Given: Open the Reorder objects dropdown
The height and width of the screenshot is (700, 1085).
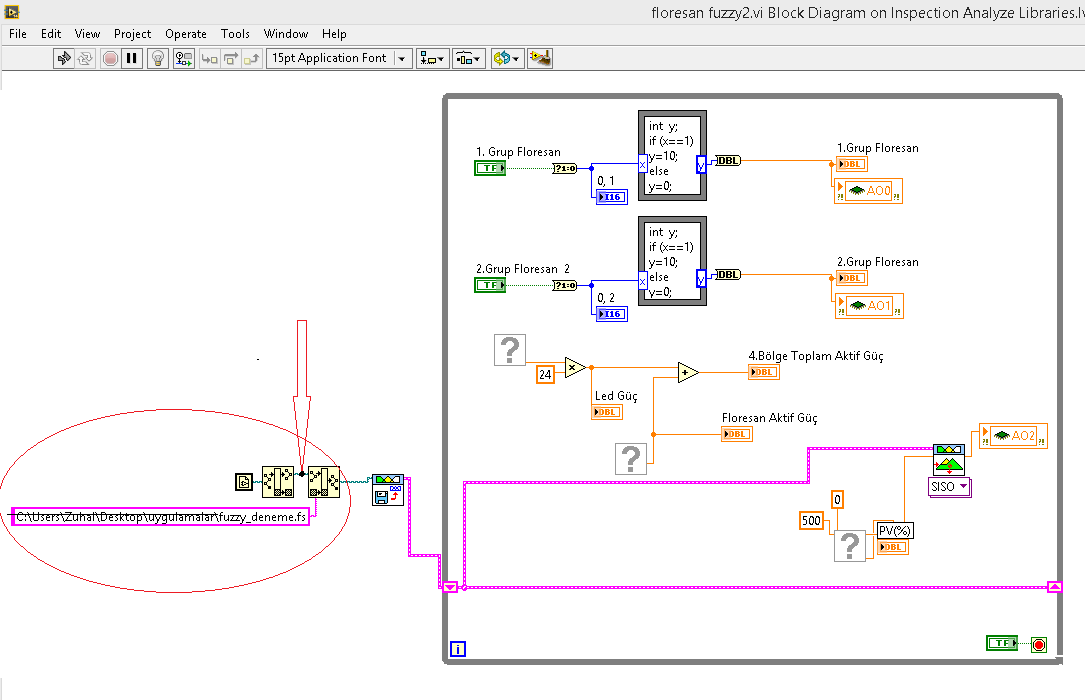Looking at the screenshot, I should point(507,58).
